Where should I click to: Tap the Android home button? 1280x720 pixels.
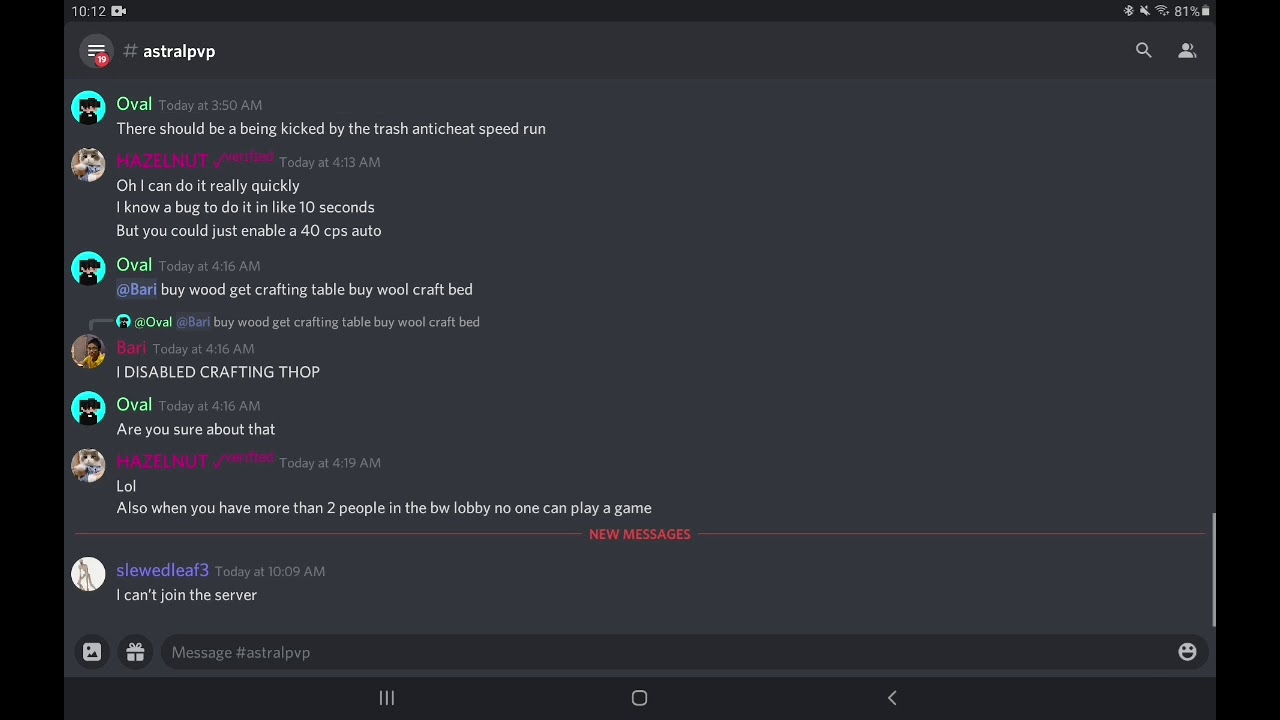639,698
